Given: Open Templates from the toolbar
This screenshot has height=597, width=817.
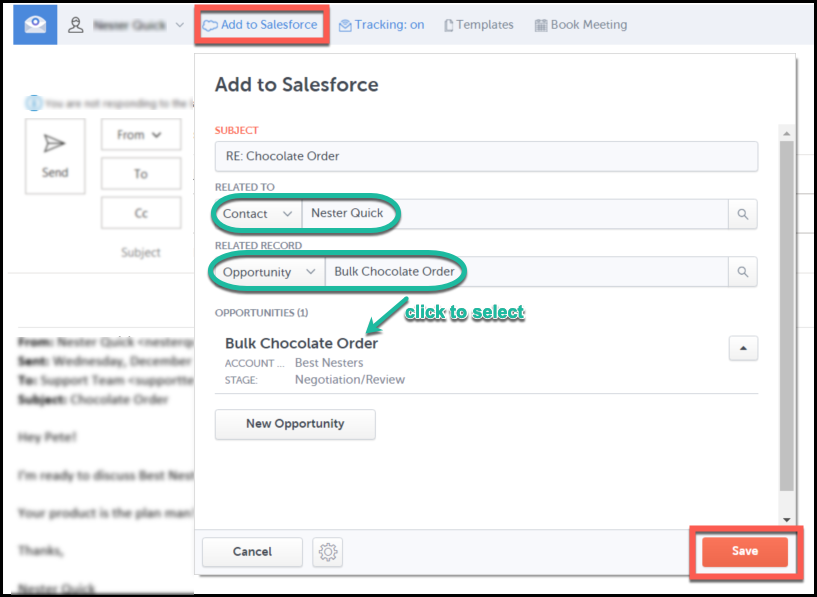Looking at the screenshot, I should tap(479, 25).
